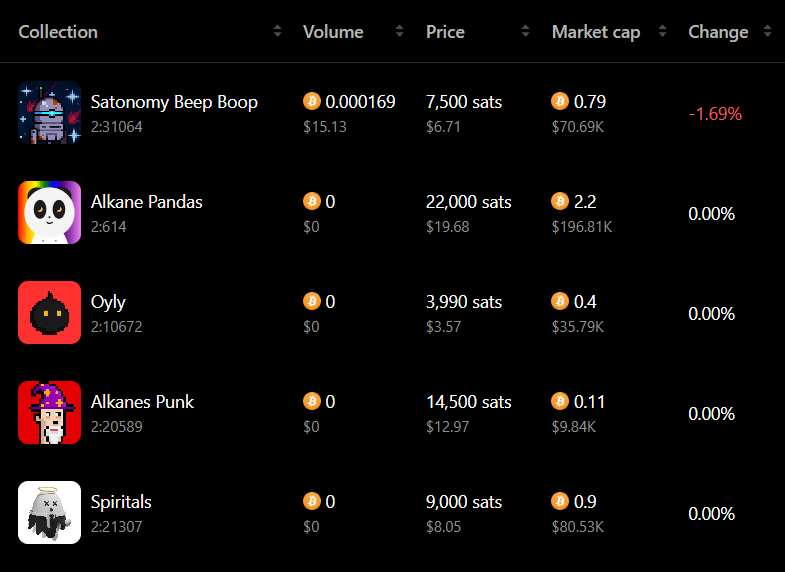
Task: Open the Oyly collection name link
Action: click(108, 302)
